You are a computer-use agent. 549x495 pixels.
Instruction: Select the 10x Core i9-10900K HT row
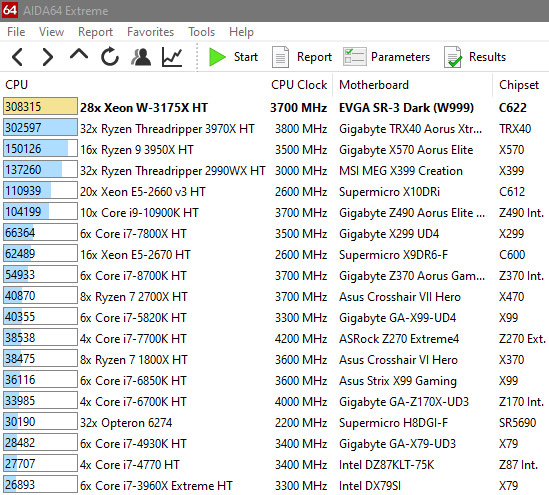[x=274, y=212]
